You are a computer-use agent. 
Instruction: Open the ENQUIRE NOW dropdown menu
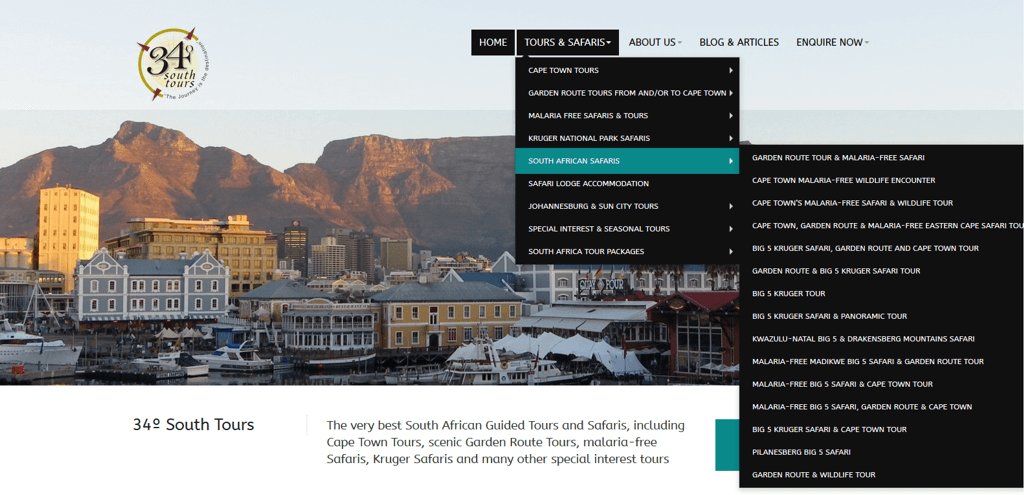point(832,42)
